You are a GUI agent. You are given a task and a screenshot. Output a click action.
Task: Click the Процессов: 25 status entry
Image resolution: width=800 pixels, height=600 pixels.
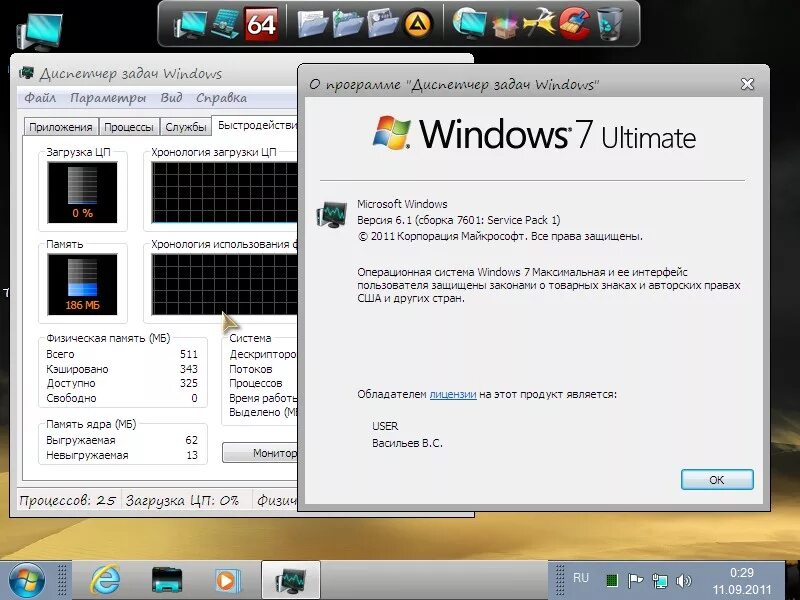click(68, 501)
